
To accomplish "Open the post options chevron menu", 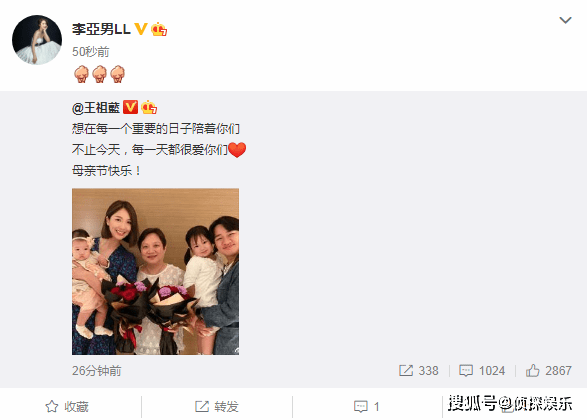I will [x=565, y=20].
